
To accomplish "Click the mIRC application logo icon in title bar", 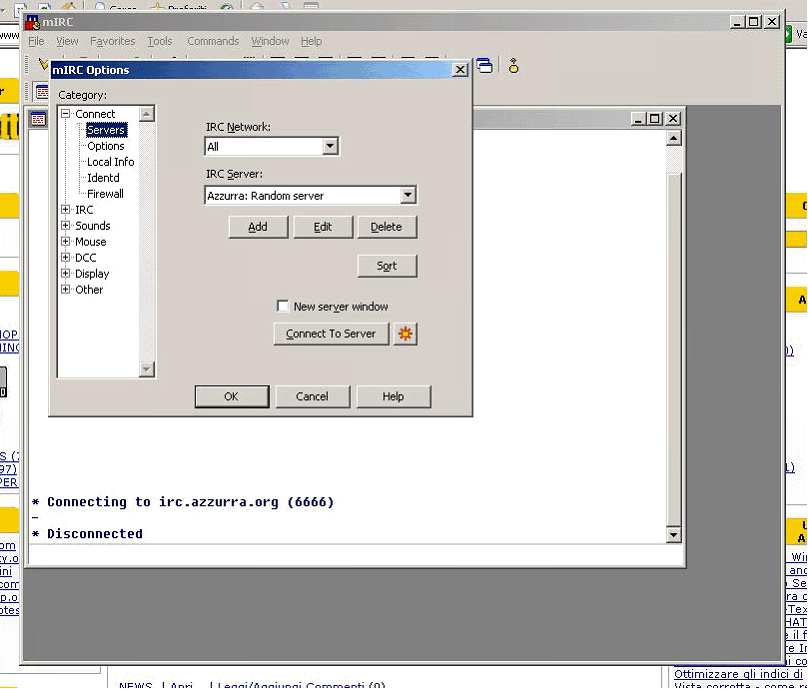I will (x=32, y=22).
